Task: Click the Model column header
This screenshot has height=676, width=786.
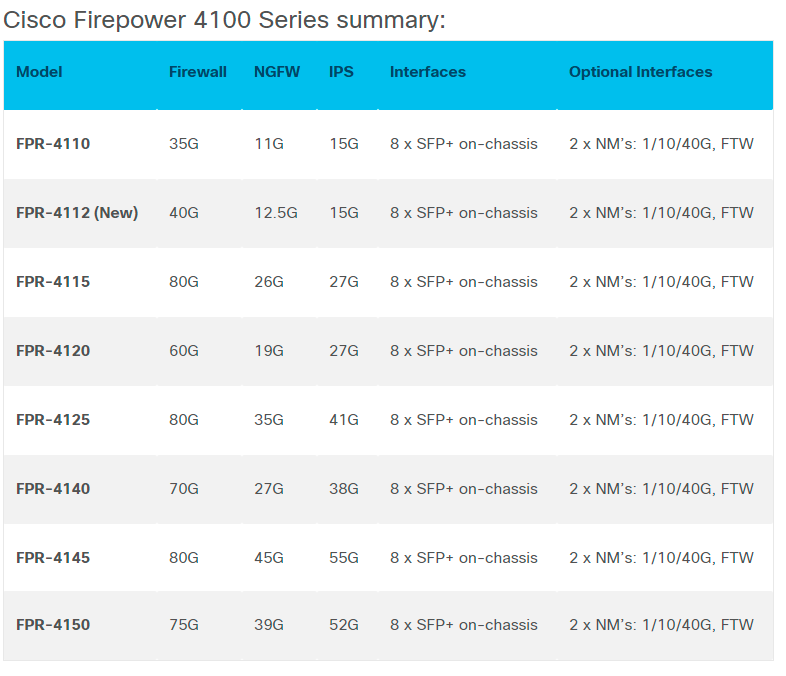Action: click(x=39, y=72)
